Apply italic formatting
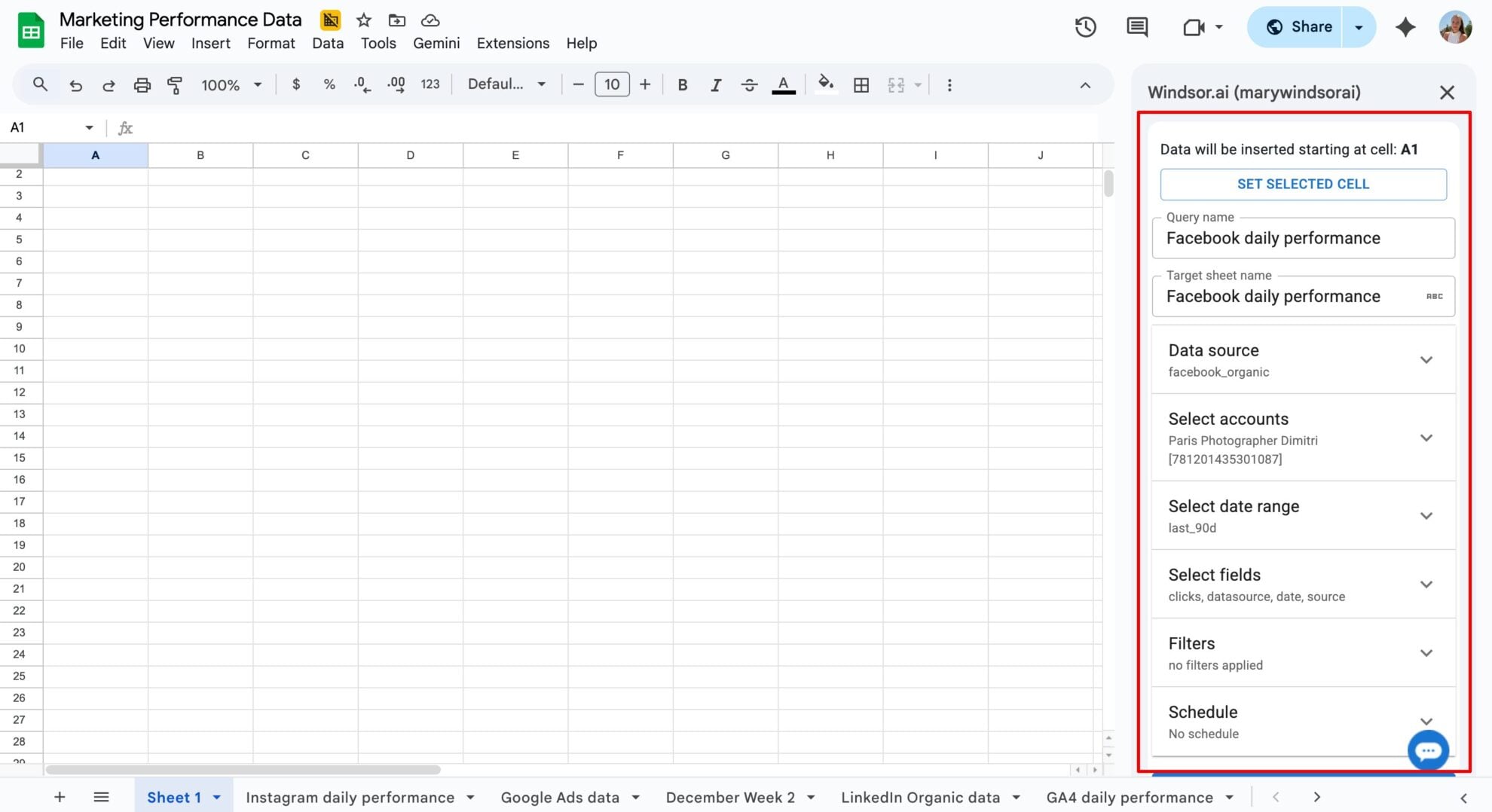The image size is (1492, 812). [x=715, y=85]
